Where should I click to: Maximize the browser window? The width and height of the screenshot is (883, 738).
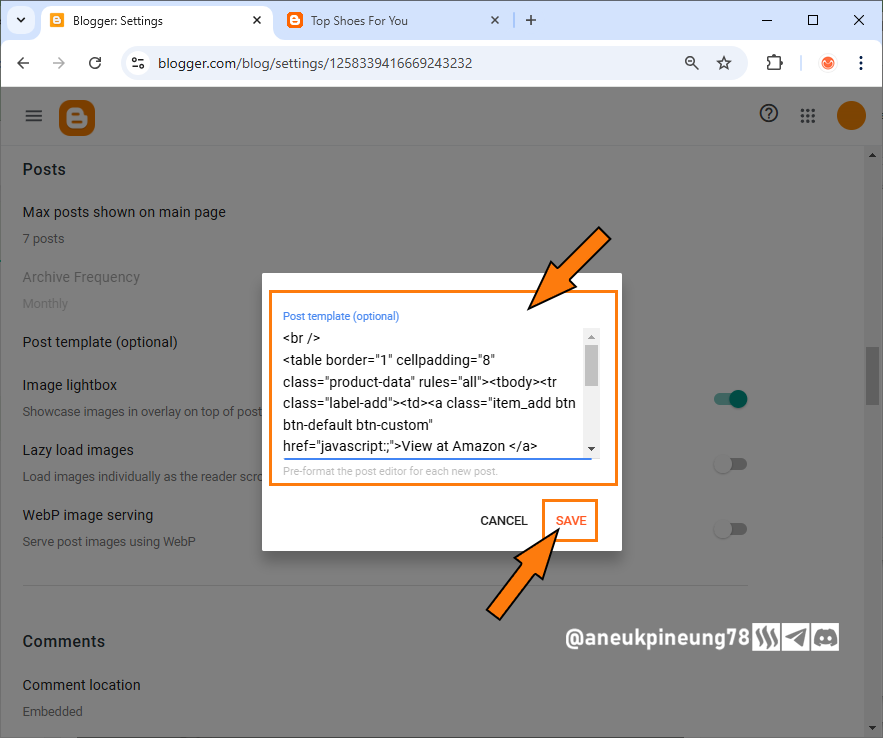(813, 20)
